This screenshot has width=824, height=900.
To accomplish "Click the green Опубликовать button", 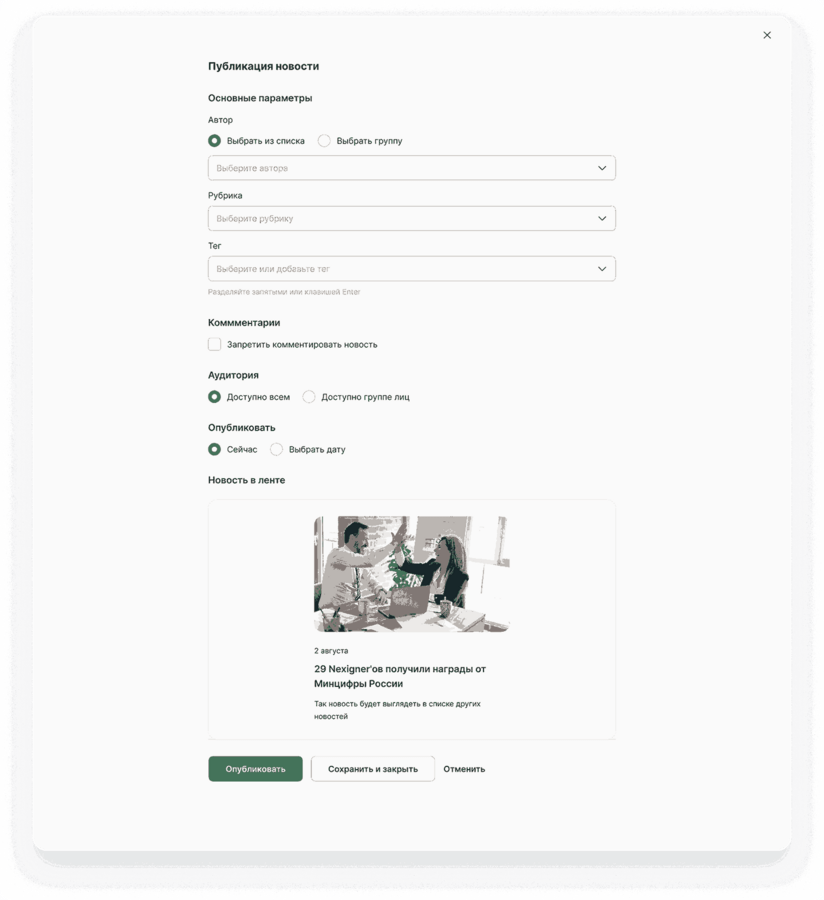I will click(255, 769).
